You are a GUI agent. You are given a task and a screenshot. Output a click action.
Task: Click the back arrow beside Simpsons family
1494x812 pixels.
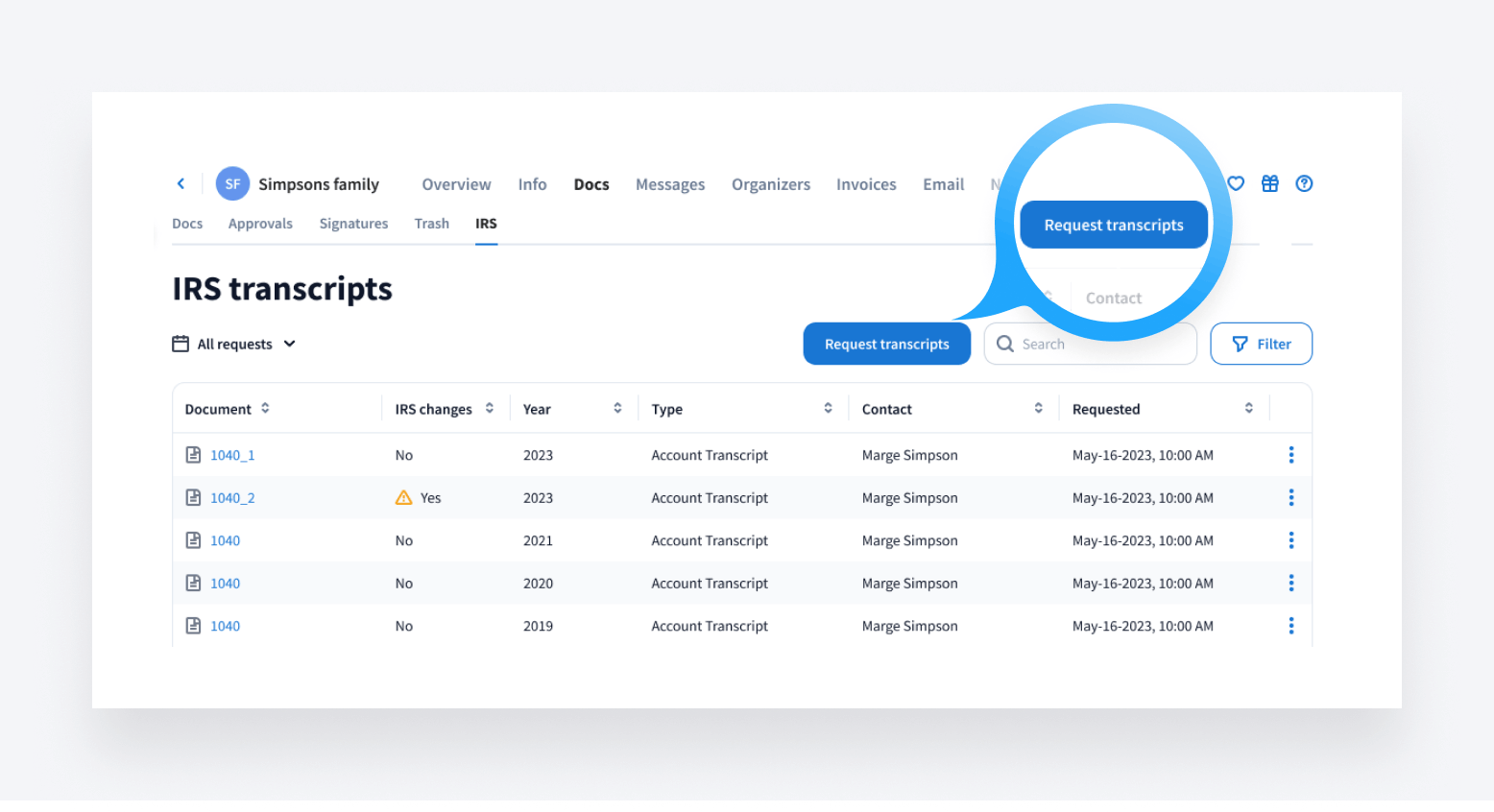click(181, 183)
